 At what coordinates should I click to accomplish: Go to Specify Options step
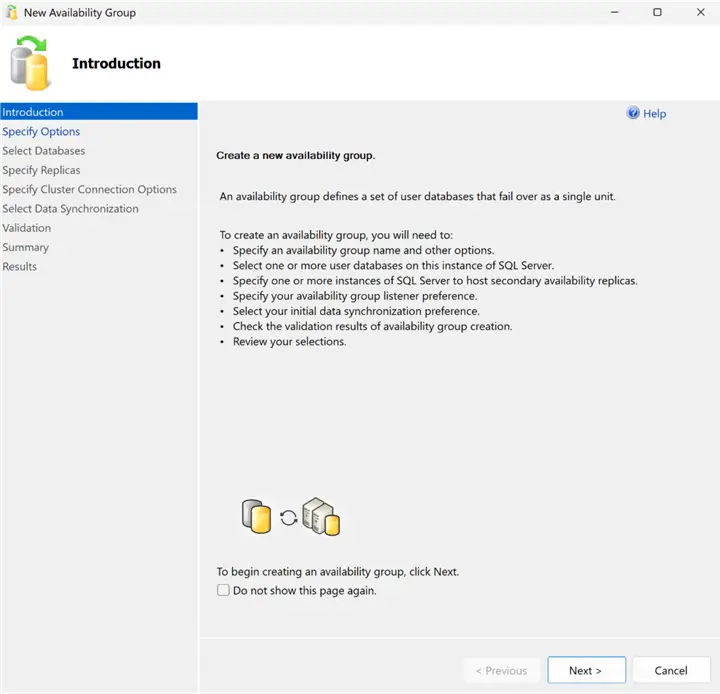point(41,131)
